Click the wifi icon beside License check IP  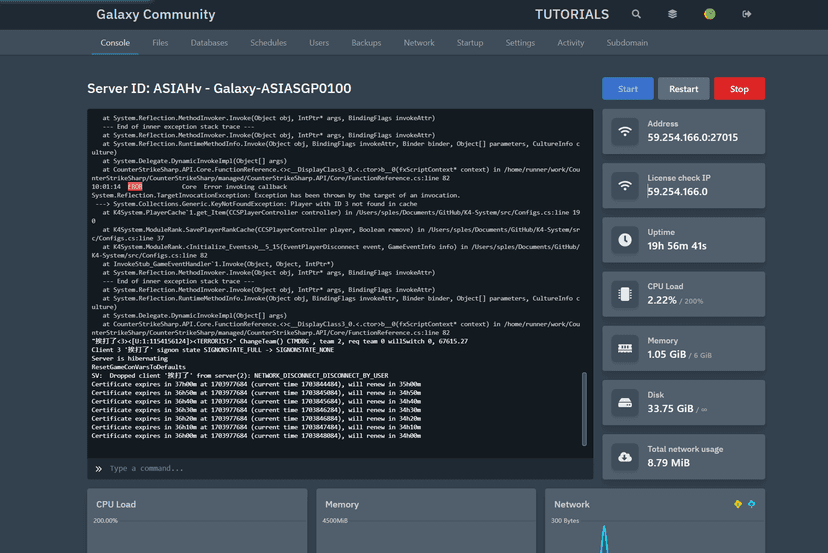[625, 185]
